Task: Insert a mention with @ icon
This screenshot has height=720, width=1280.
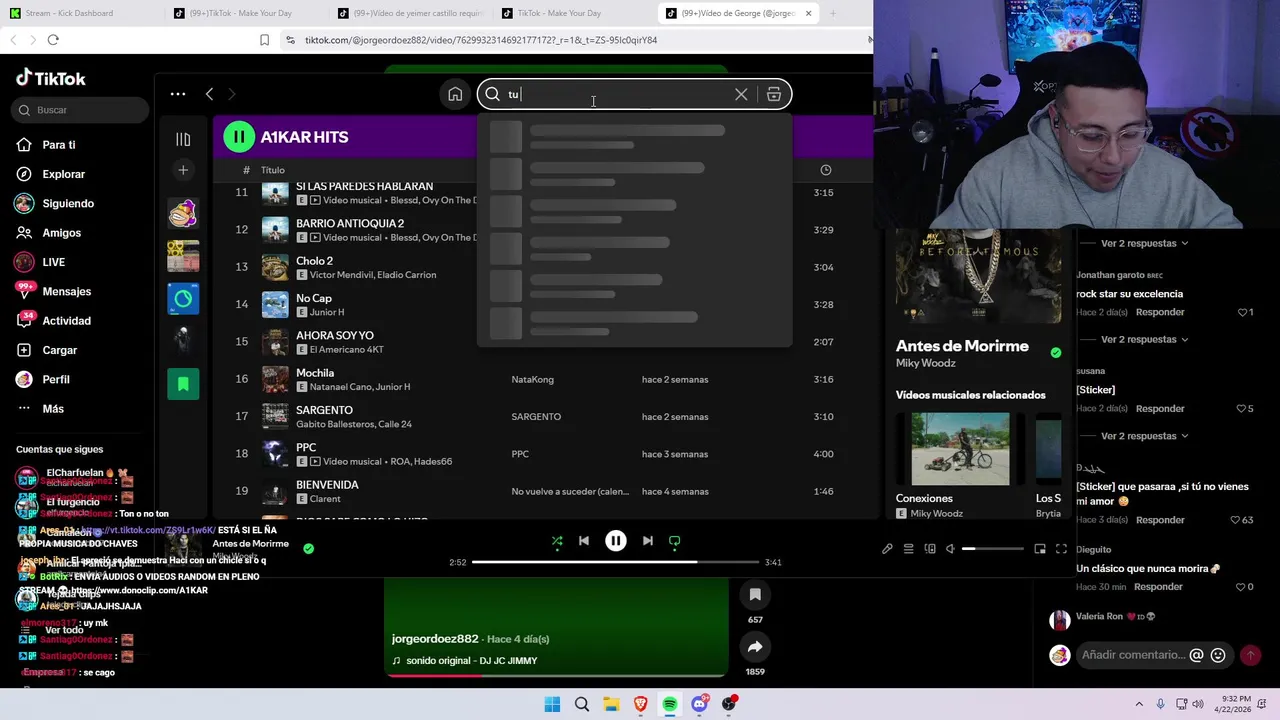Action: click(x=1196, y=655)
